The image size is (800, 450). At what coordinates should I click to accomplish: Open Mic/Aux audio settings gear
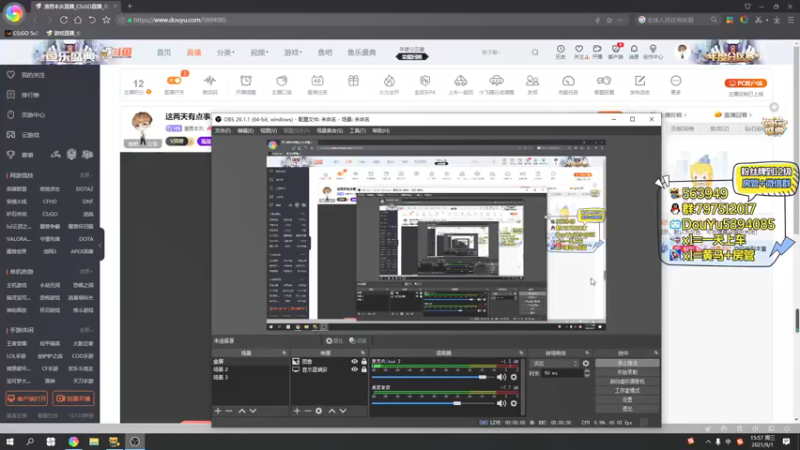click(x=514, y=377)
